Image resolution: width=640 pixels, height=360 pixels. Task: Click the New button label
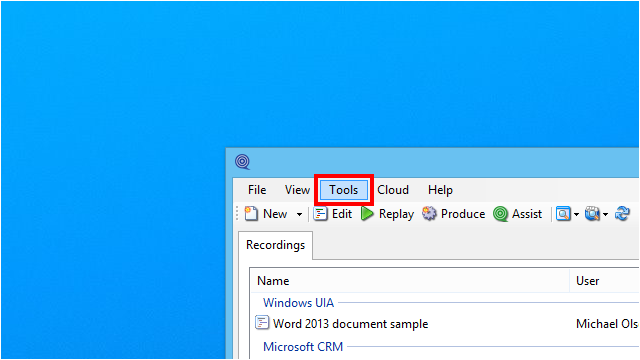pos(275,214)
